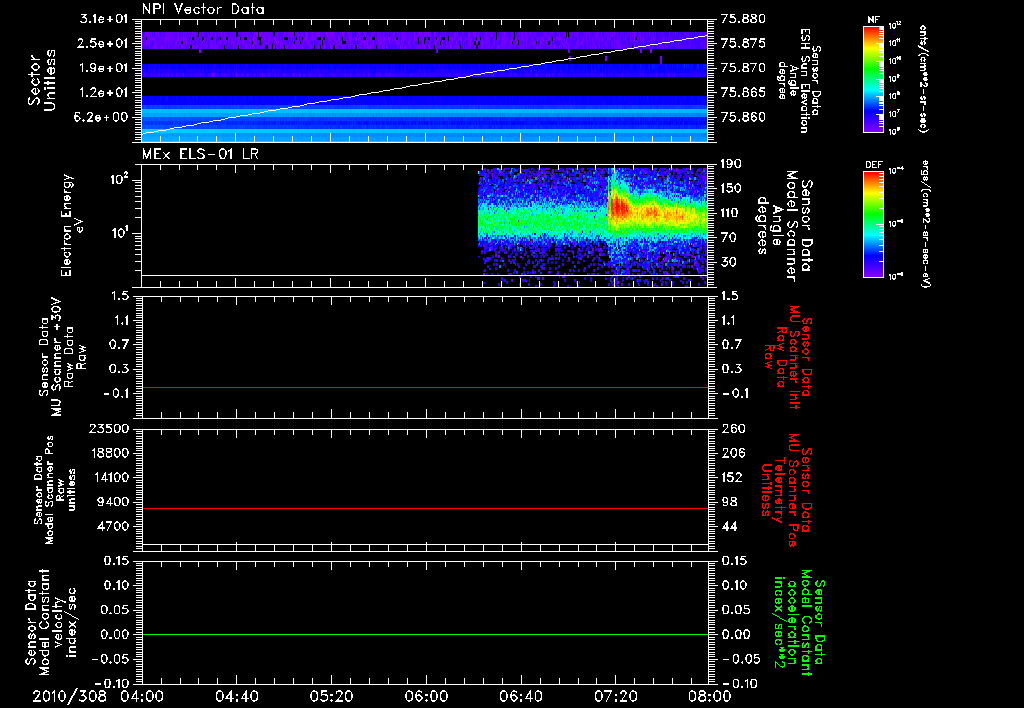This screenshot has width=1024, height=708.
Task: Select the NPI Vector Data panel title
Action: (x=203, y=9)
